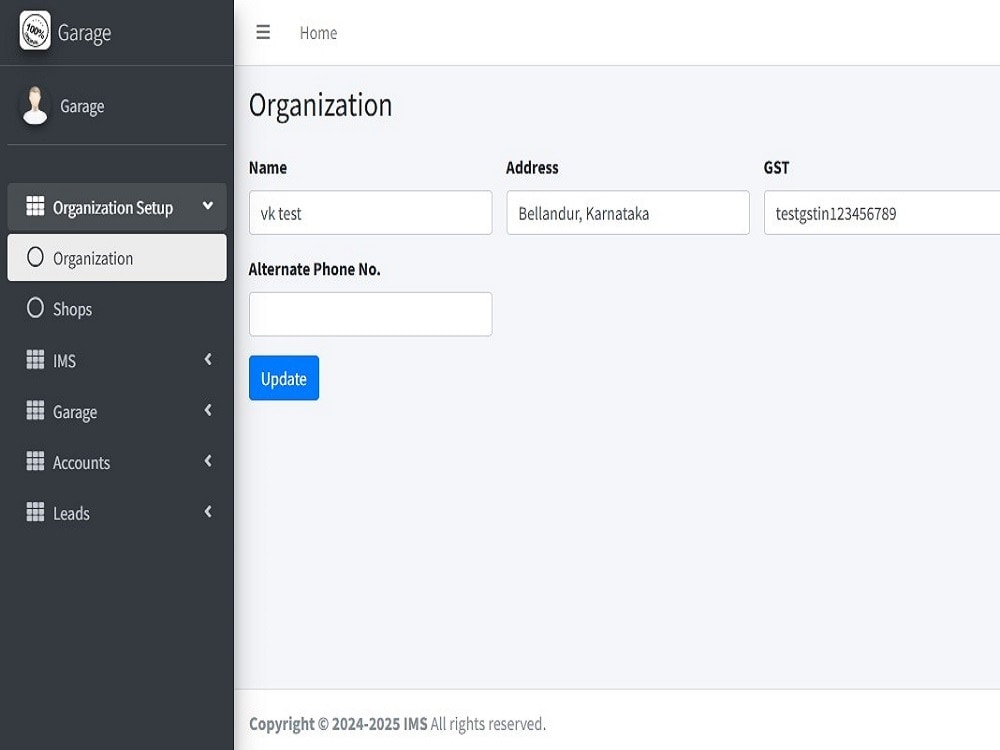The height and width of the screenshot is (750, 1000).
Task: Focus the Alternate Phone No. field
Action: (371, 314)
